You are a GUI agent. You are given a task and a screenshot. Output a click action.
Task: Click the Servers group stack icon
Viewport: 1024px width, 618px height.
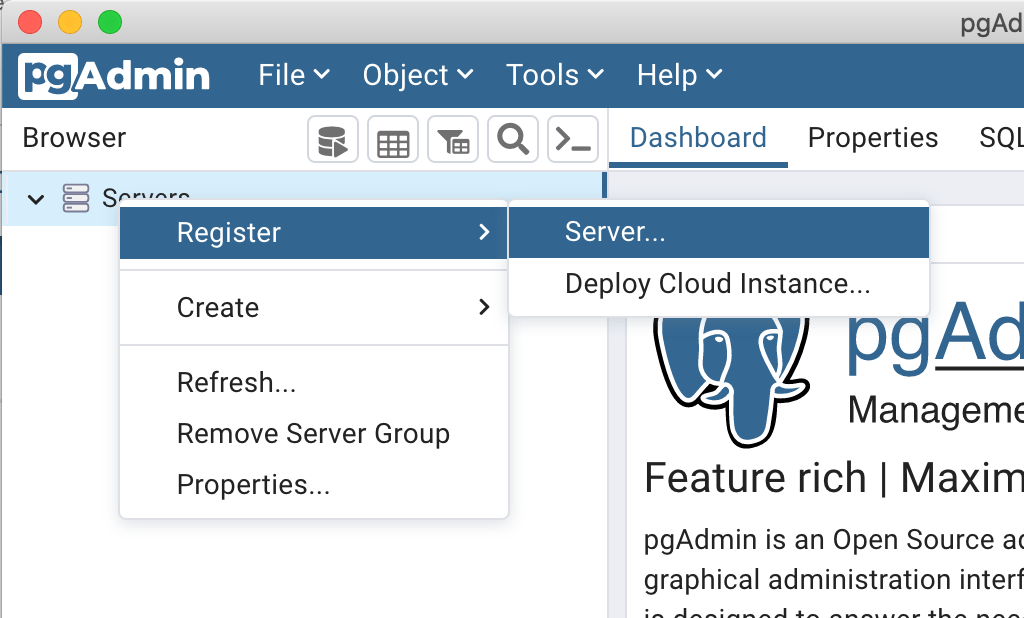pyautogui.click(x=76, y=198)
